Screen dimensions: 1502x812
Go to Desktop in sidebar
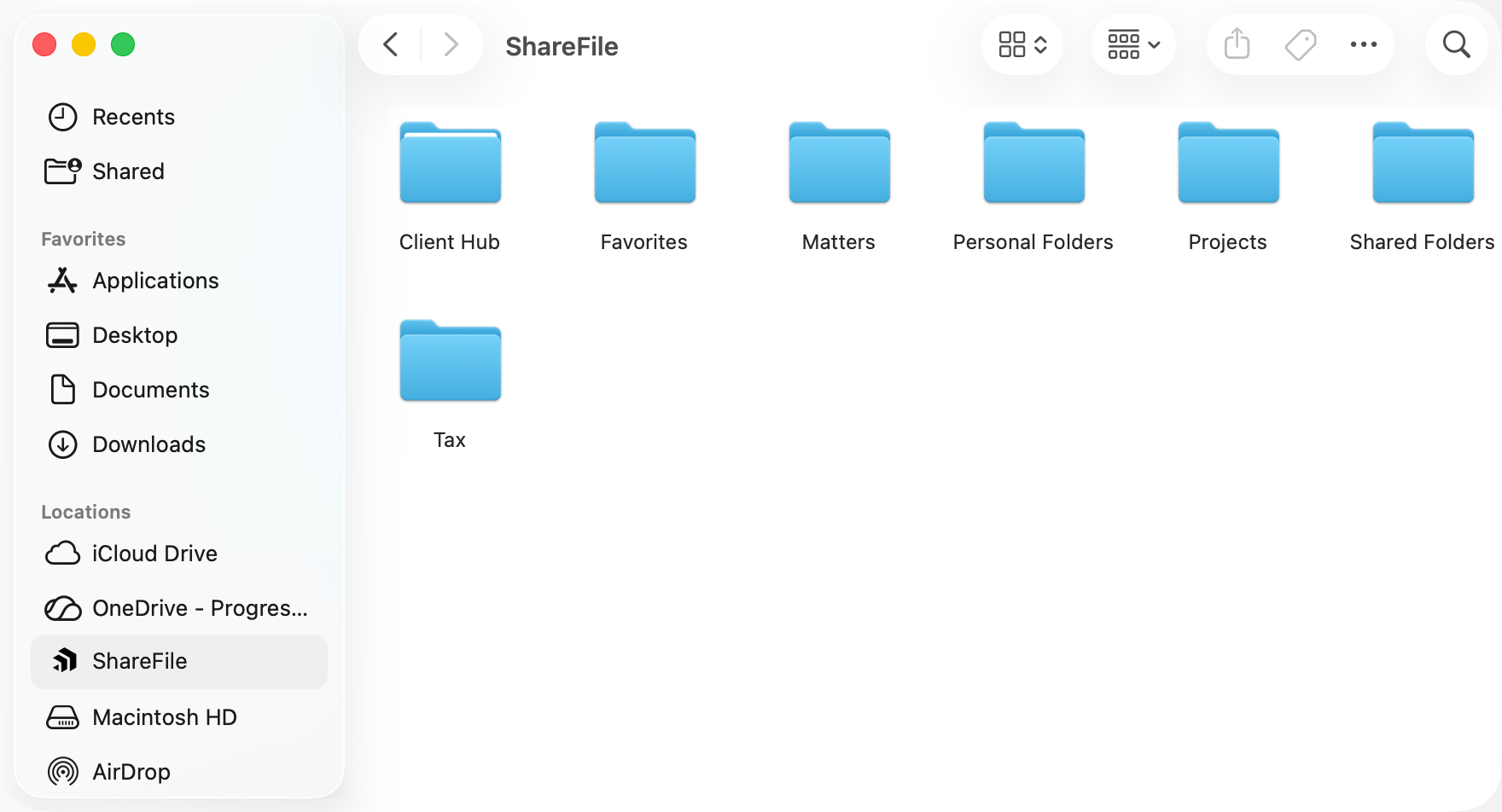click(179, 335)
